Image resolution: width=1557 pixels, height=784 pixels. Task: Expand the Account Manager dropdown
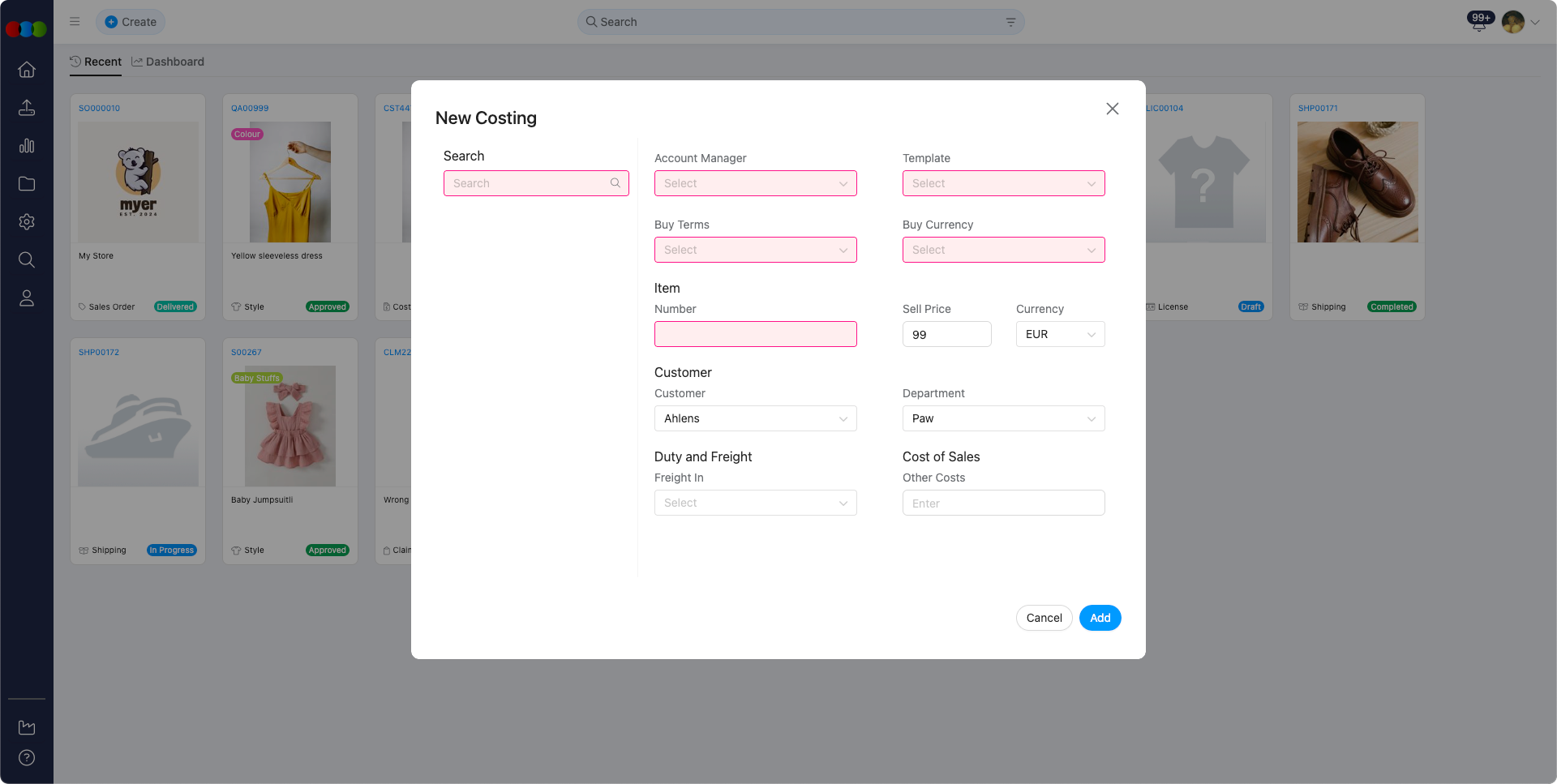pos(755,183)
